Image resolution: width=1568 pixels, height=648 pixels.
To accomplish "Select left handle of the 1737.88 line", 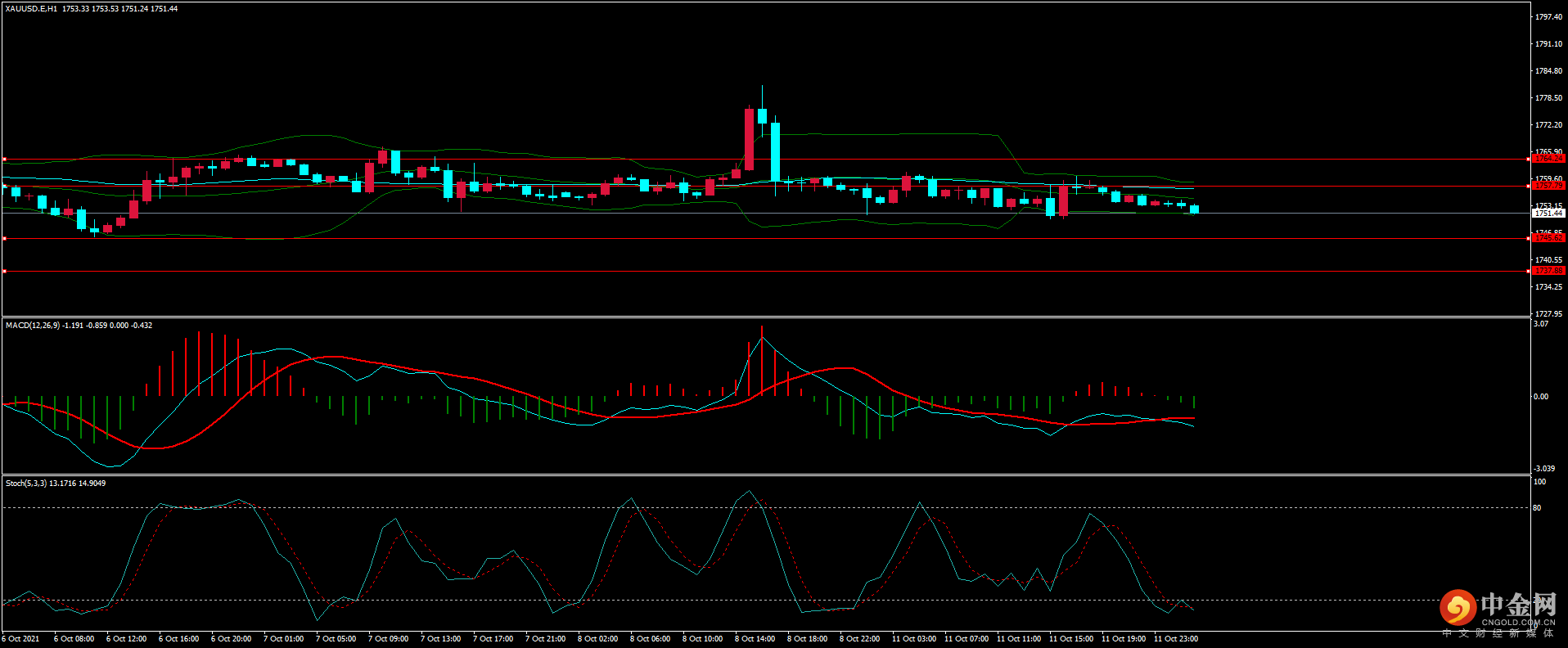I will click(5, 271).
